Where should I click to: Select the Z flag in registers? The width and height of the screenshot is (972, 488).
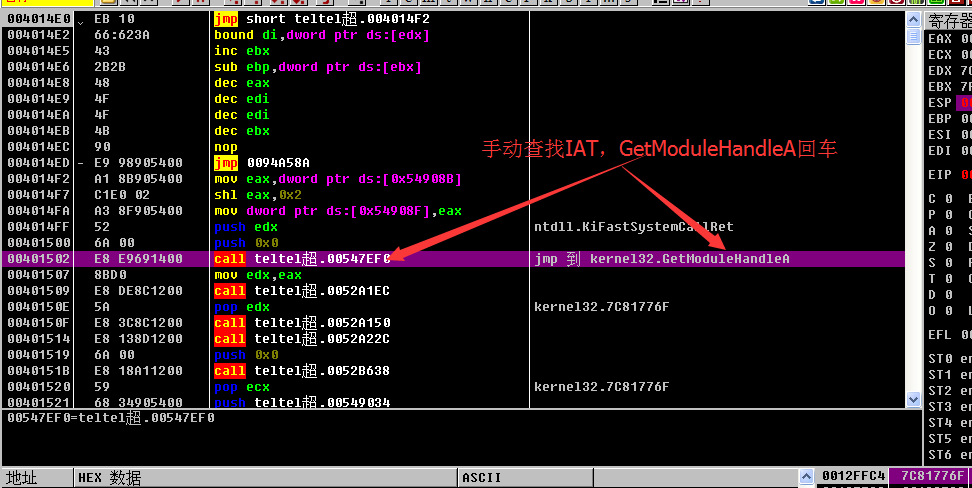[x=934, y=246]
